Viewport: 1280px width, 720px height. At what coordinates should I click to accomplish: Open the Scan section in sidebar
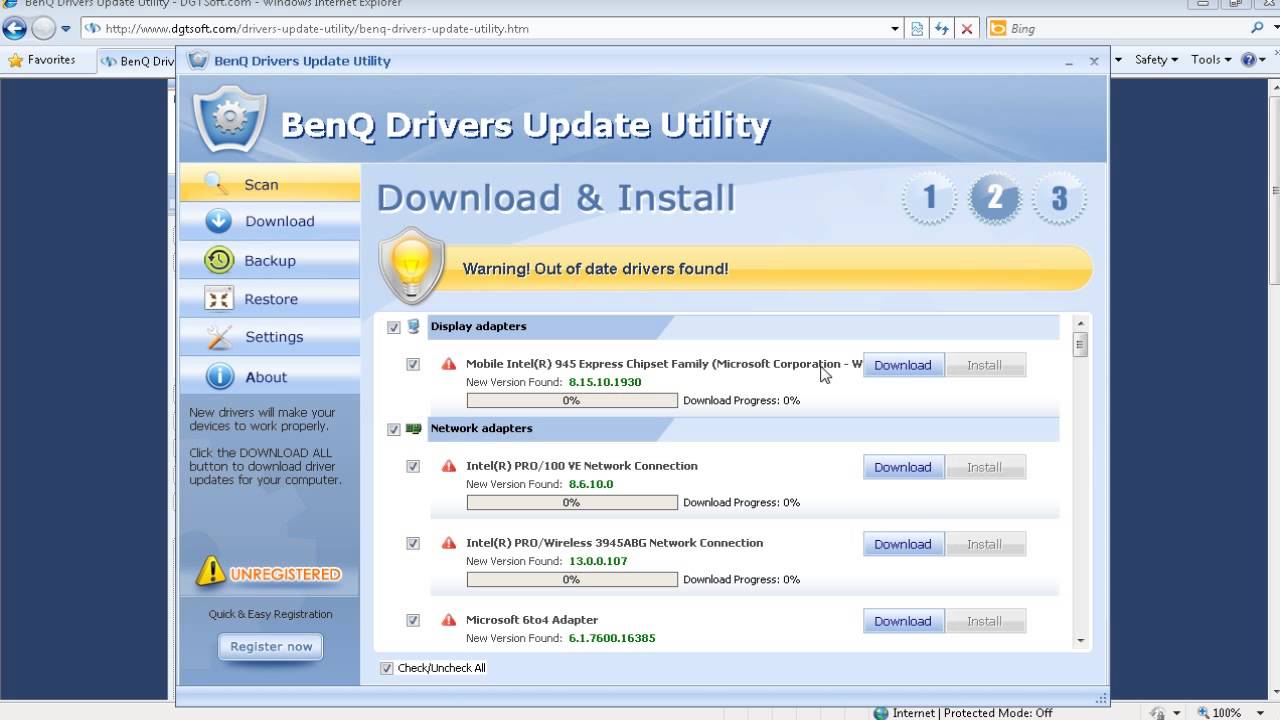tap(270, 184)
